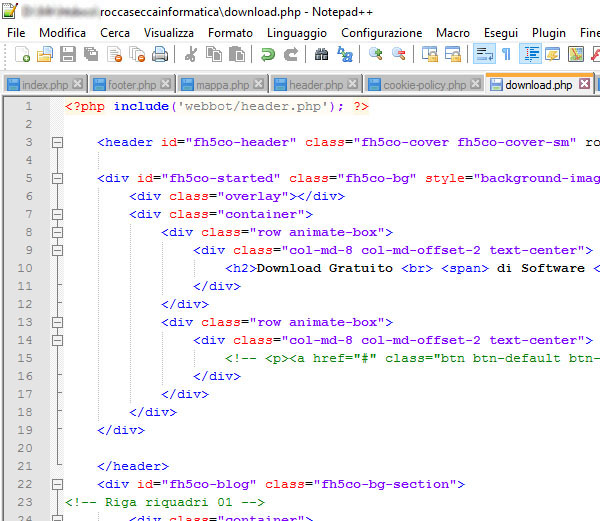Collapse the fh5co-blog div at line 22

57,485
